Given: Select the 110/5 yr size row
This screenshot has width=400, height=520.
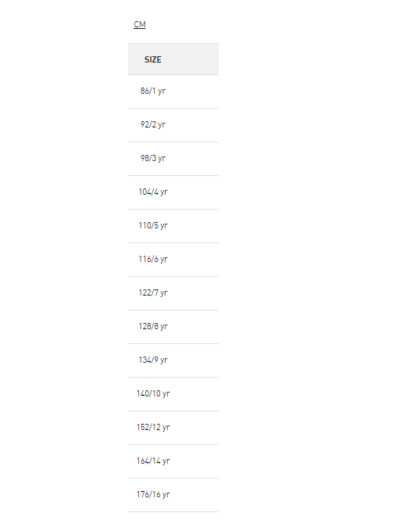Looking at the screenshot, I should 173,226.
